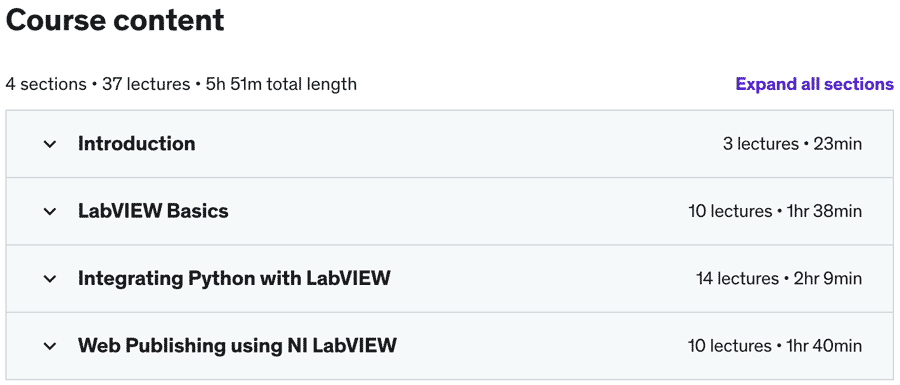Viewport: 900px width, 385px height.
Task: Expand the Introduction section chevron
Action: [50, 144]
